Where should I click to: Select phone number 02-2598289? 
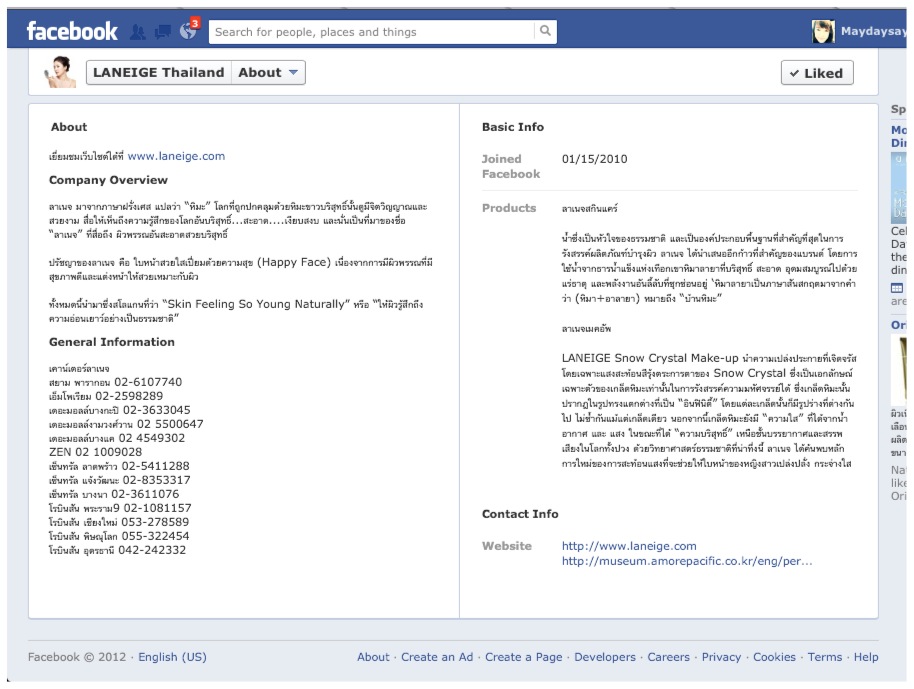[x=129, y=396]
